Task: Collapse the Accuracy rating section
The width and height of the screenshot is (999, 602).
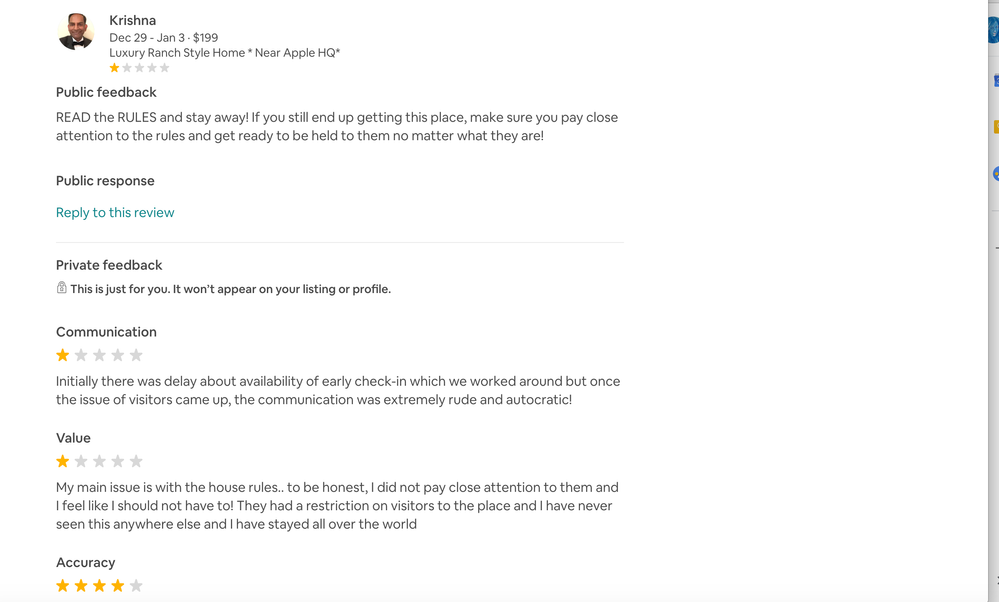Action: (86, 562)
